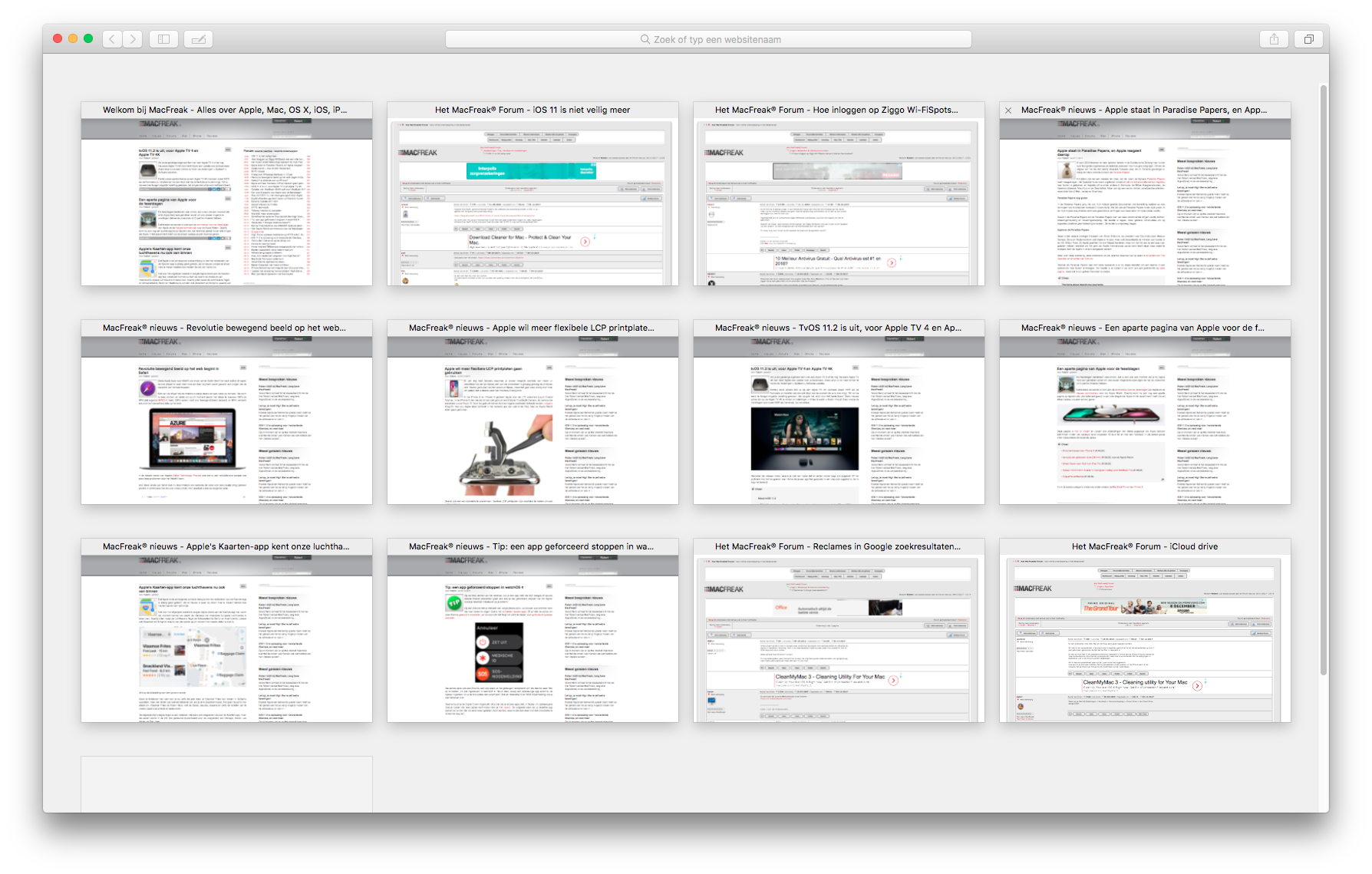Click the partially visible empty tab thumbnail

click(x=226, y=784)
